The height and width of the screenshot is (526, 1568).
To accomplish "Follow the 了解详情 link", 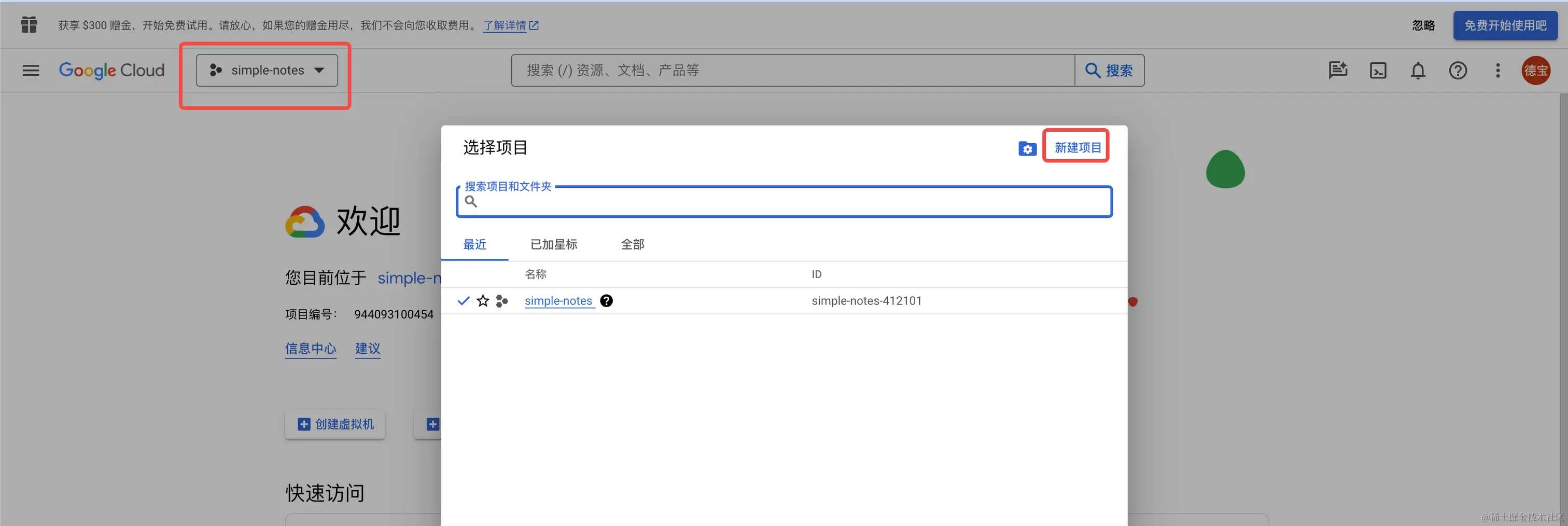I will 511,25.
